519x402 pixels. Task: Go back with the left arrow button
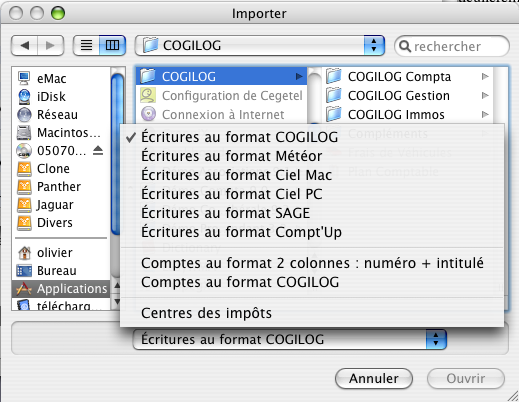(x=25, y=45)
